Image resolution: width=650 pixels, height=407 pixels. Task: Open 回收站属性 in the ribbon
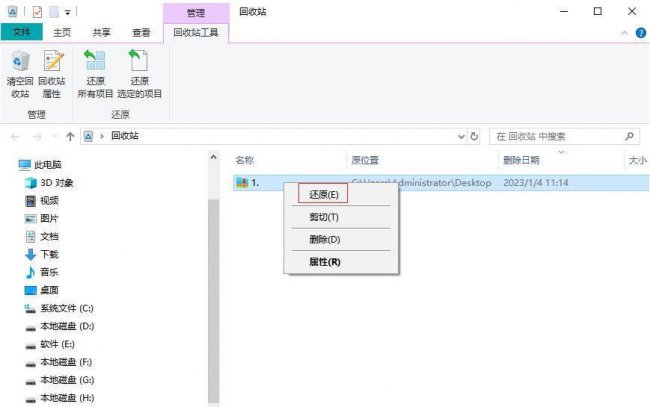coord(52,74)
